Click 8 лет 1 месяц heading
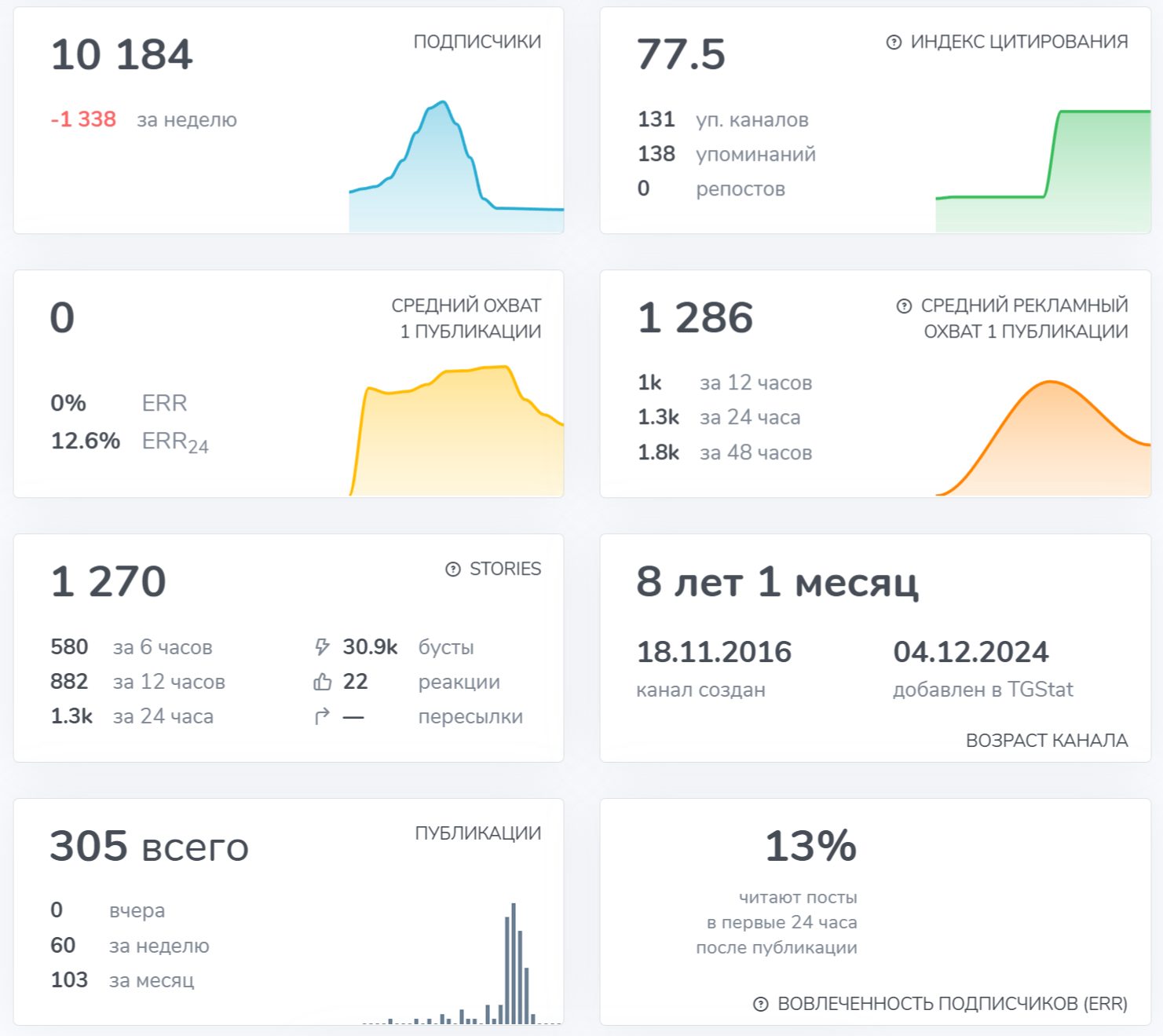This screenshot has width=1163, height=1036. click(777, 582)
